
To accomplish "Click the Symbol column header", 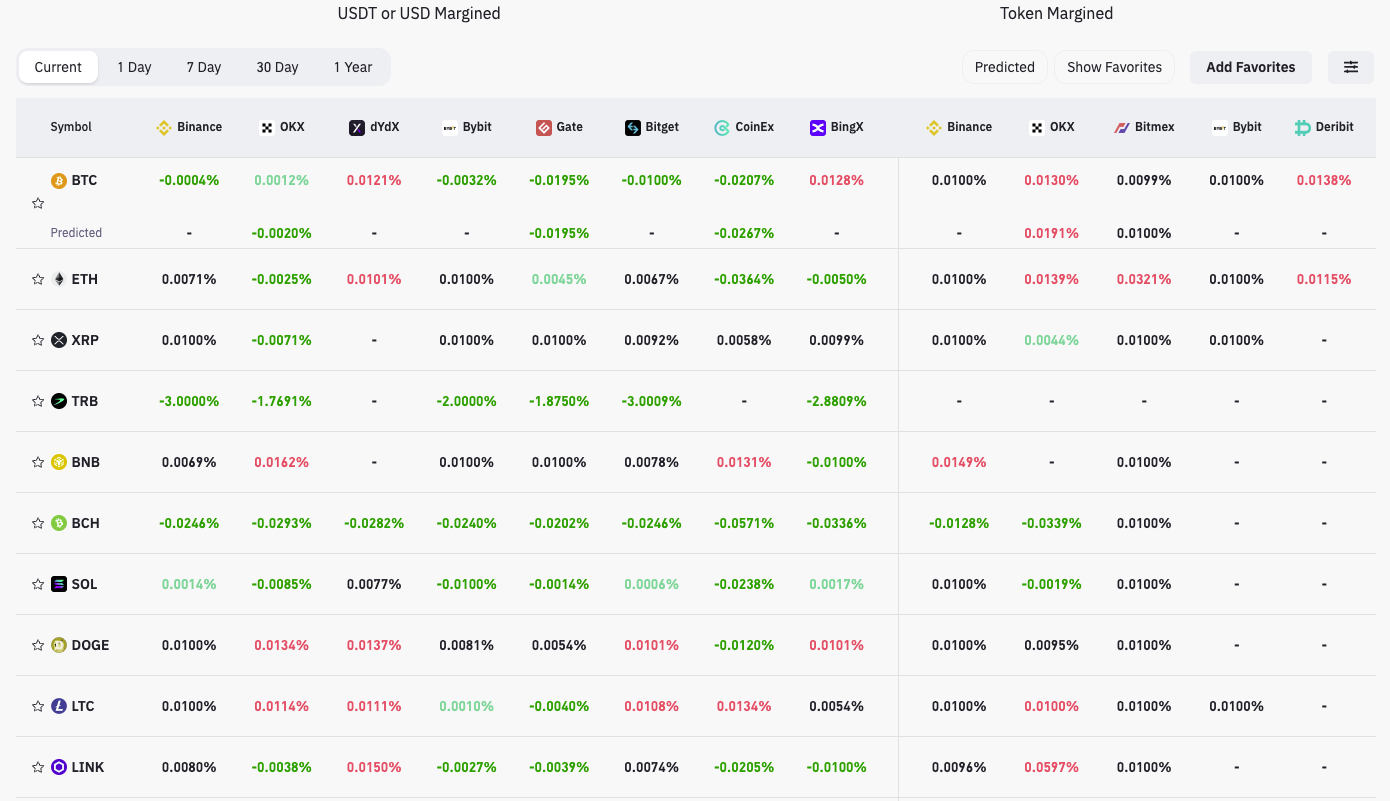I will tap(71, 127).
